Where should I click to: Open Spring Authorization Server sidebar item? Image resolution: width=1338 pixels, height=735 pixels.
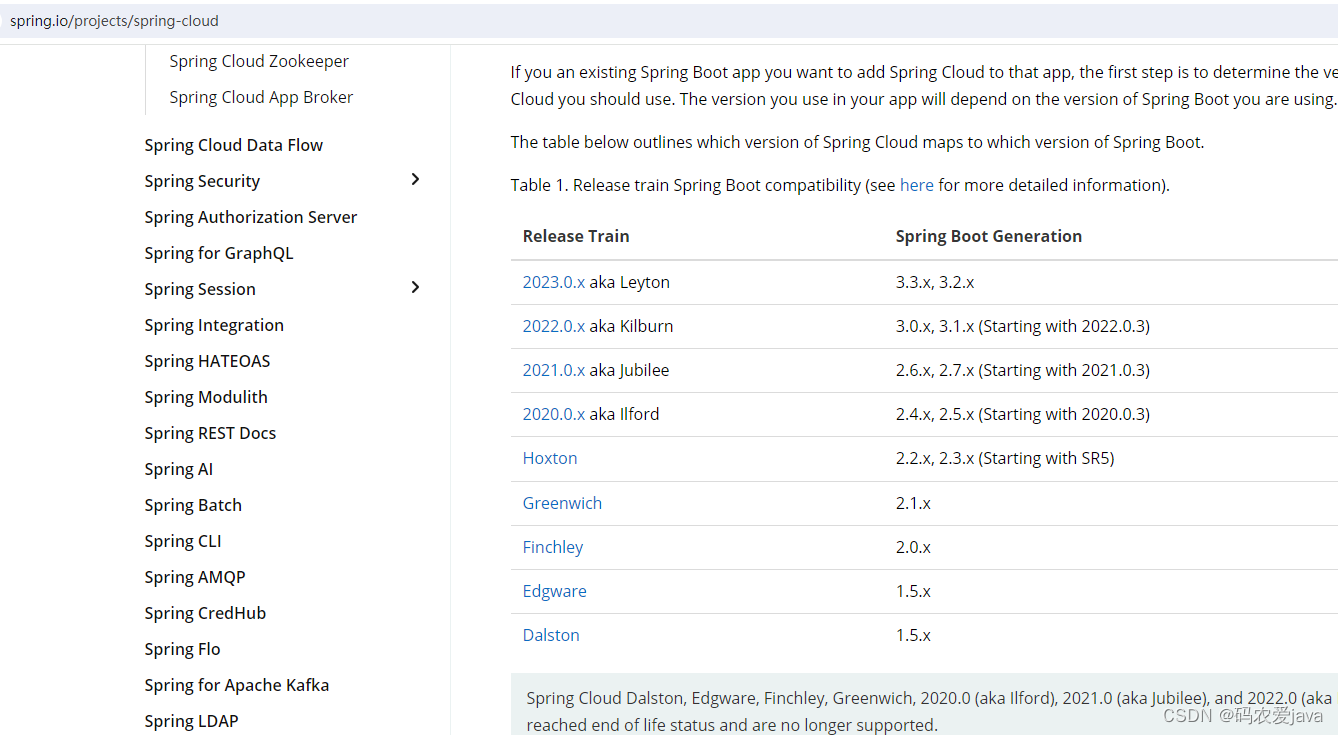[250, 217]
